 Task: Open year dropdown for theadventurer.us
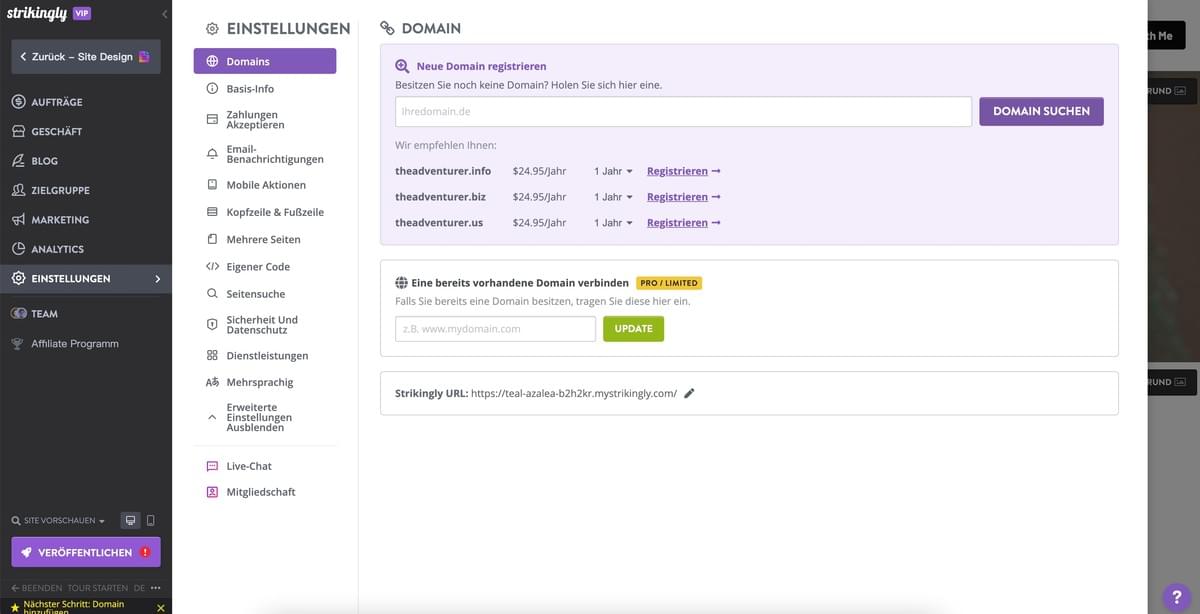click(x=613, y=223)
